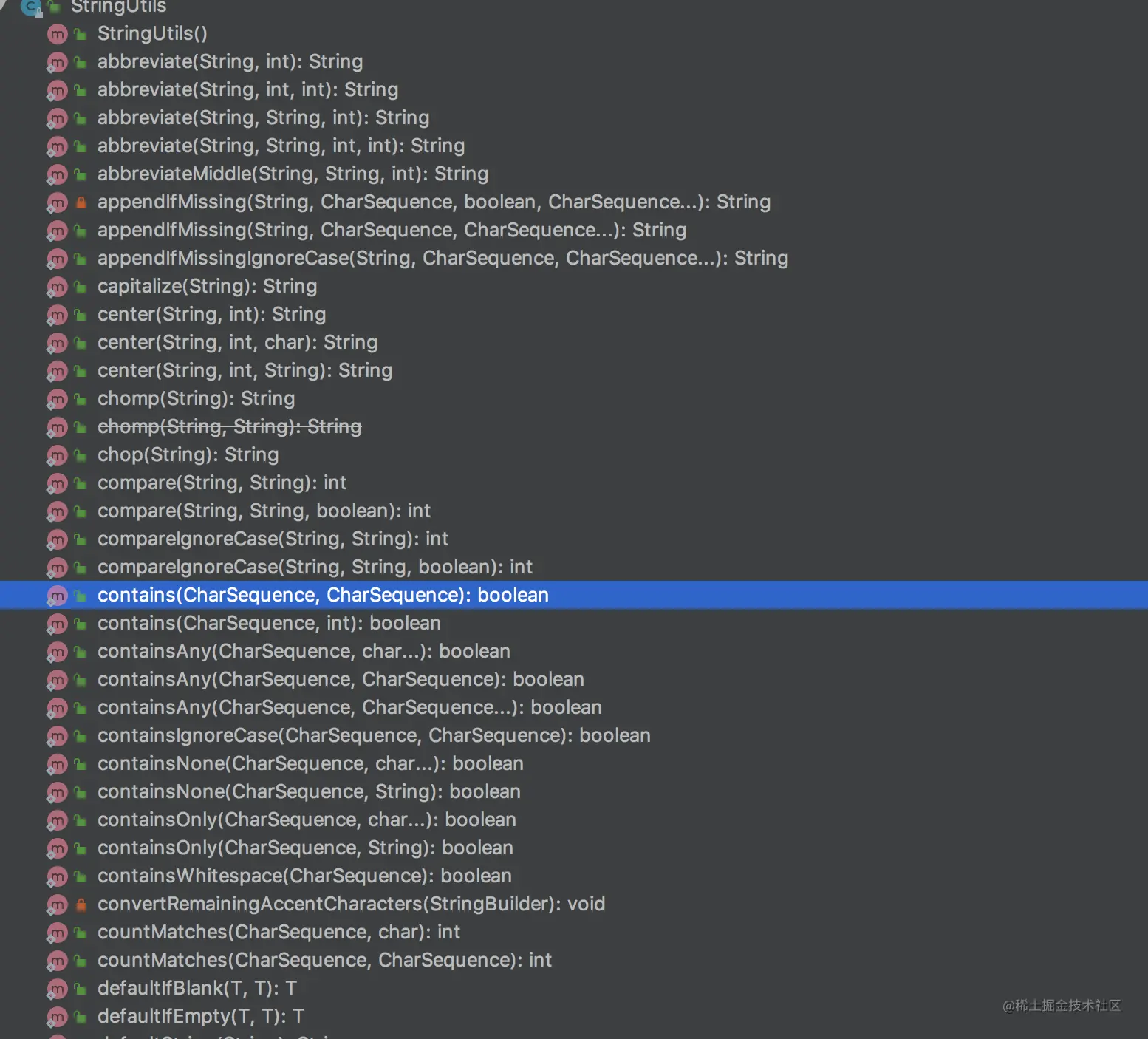
Task: Click method icon beside containsIgnoreCase row
Action: (58, 736)
